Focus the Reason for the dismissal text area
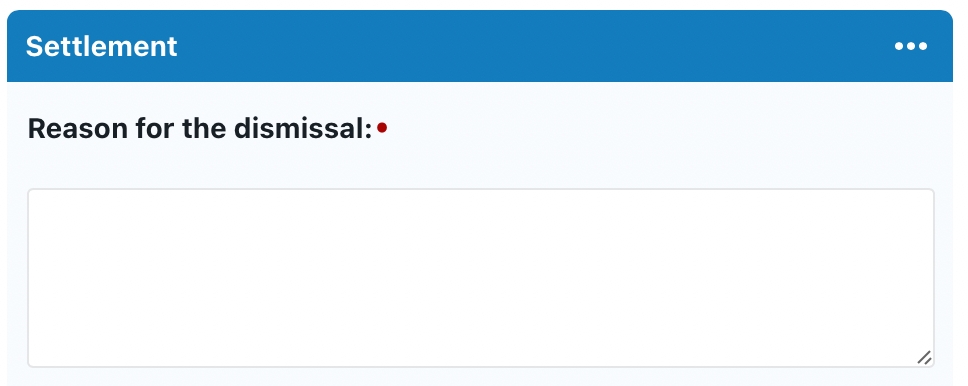968x386 pixels. (480, 278)
